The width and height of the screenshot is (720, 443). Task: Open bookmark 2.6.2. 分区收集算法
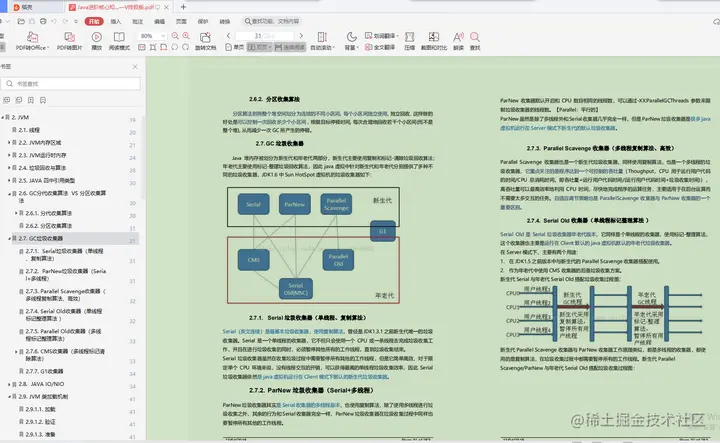coord(49,226)
